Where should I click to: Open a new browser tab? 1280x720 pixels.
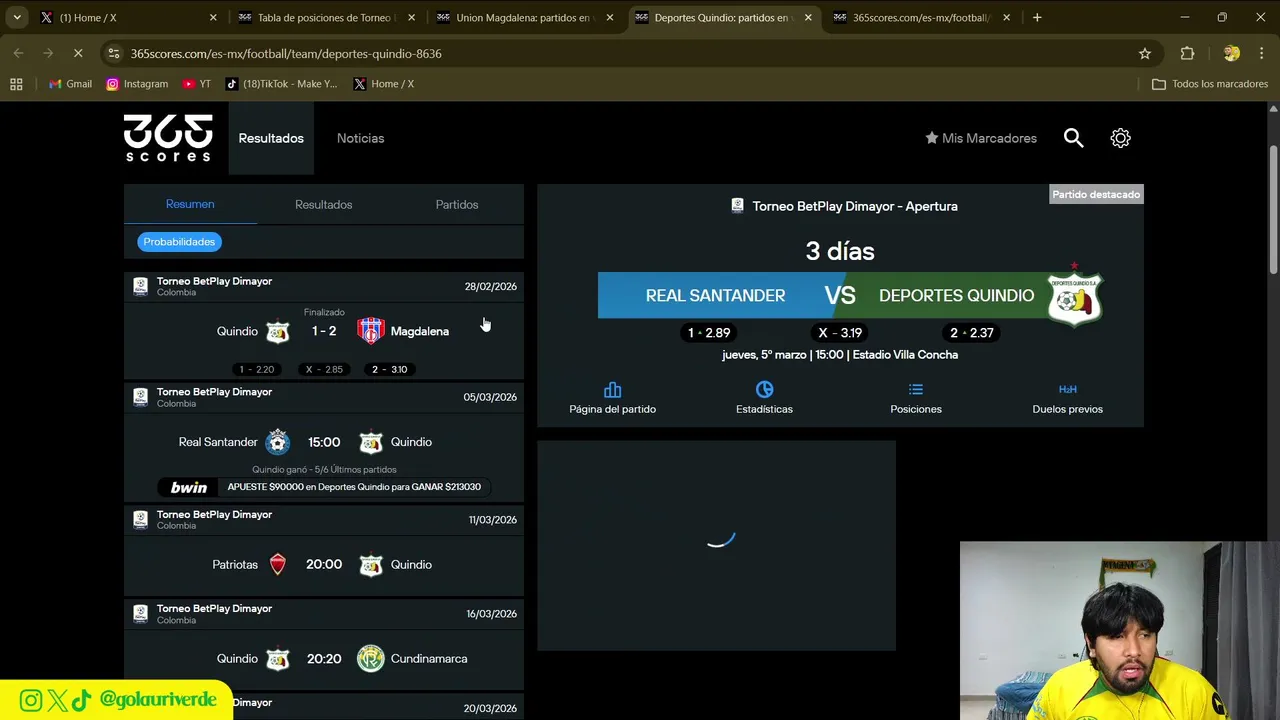tap(1037, 17)
